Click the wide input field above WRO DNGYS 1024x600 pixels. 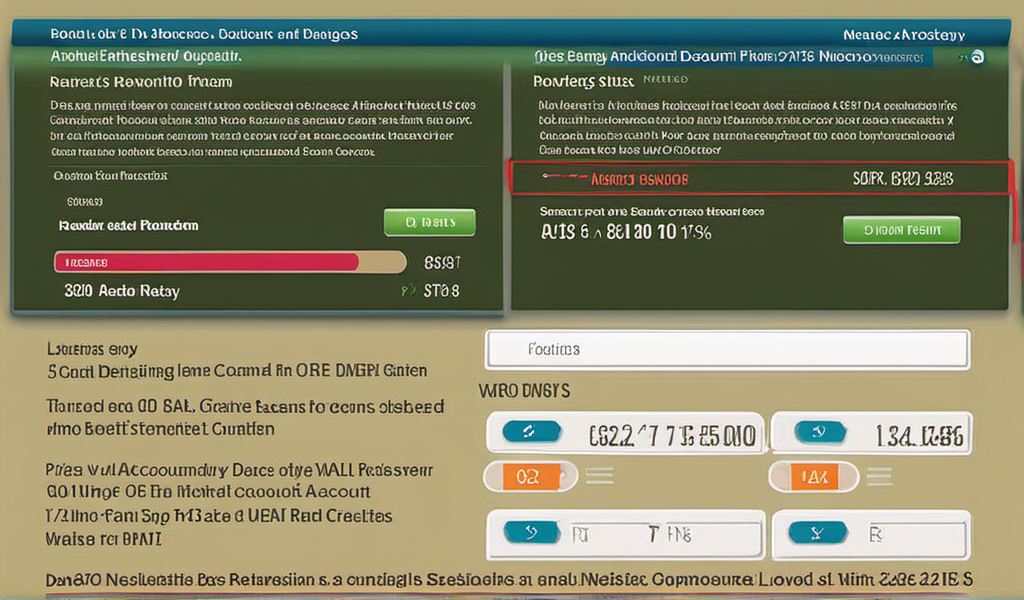[727, 349]
